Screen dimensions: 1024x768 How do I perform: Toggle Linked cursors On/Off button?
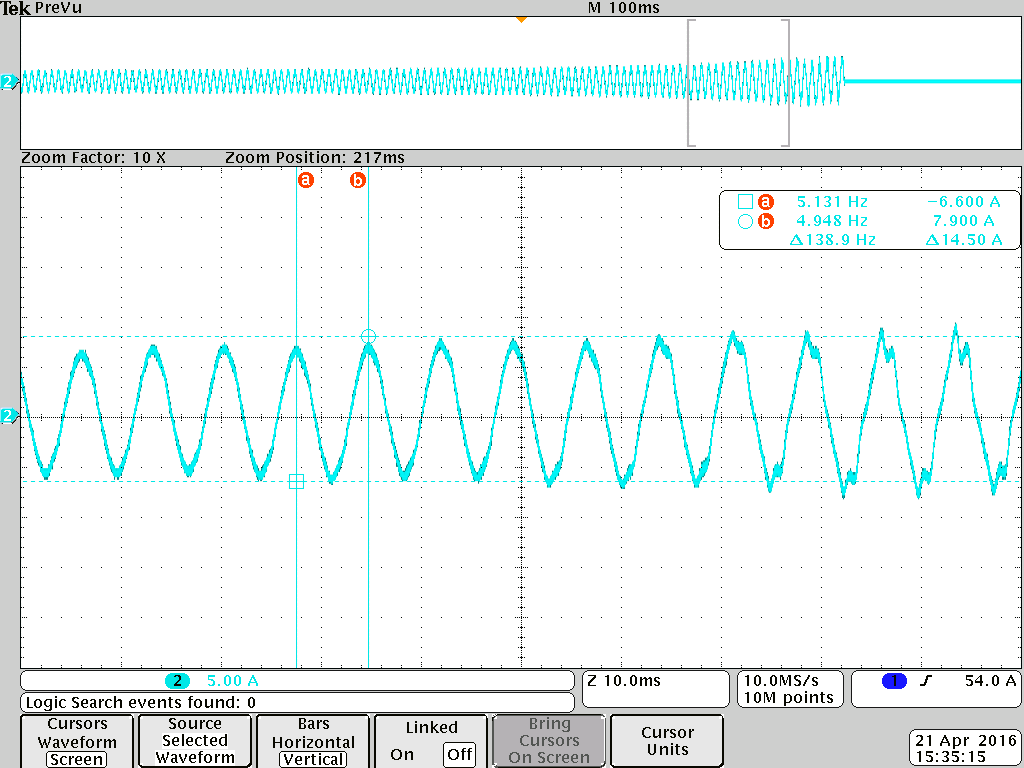point(431,741)
